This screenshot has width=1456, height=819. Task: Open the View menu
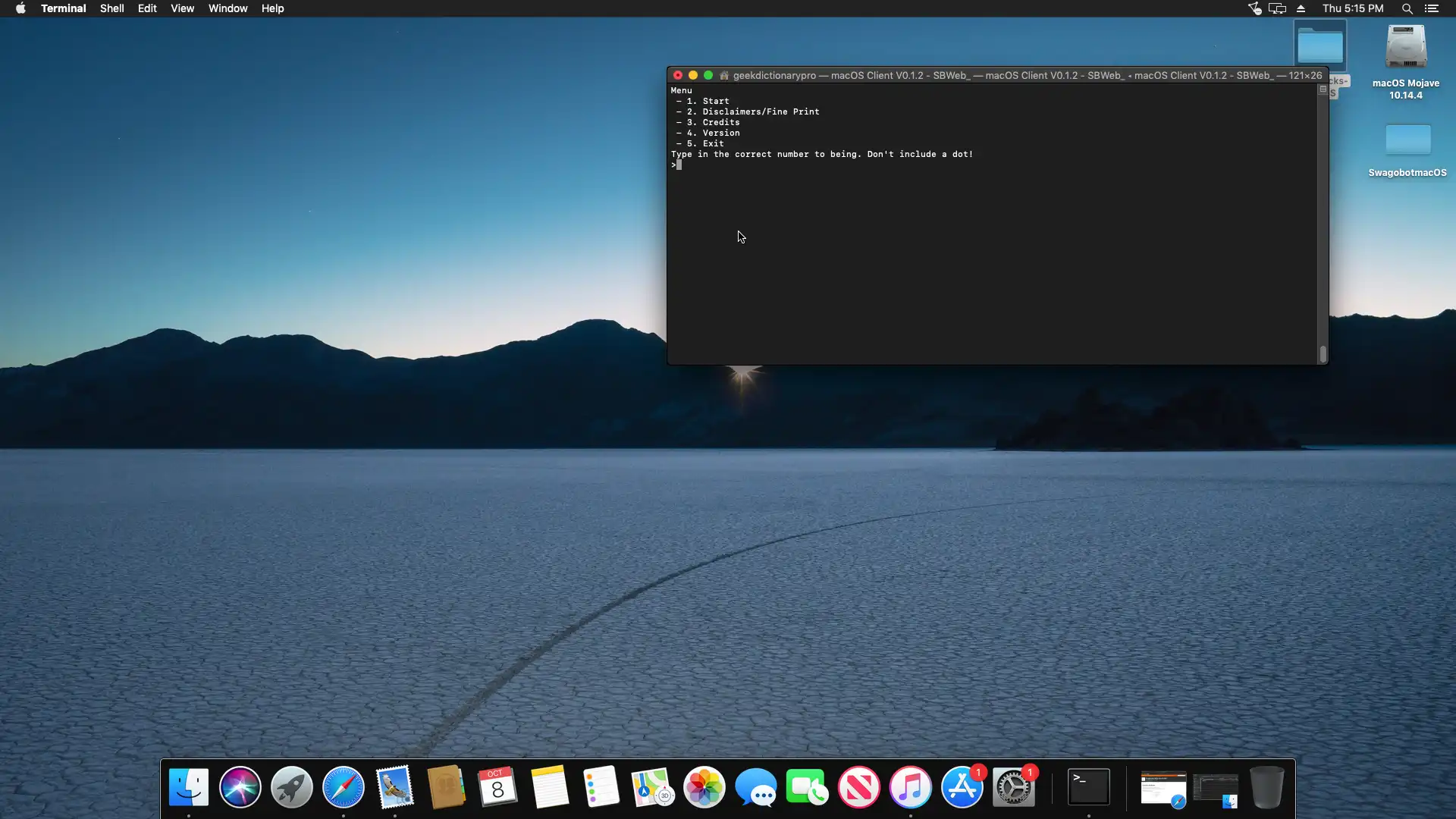click(x=182, y=8)
